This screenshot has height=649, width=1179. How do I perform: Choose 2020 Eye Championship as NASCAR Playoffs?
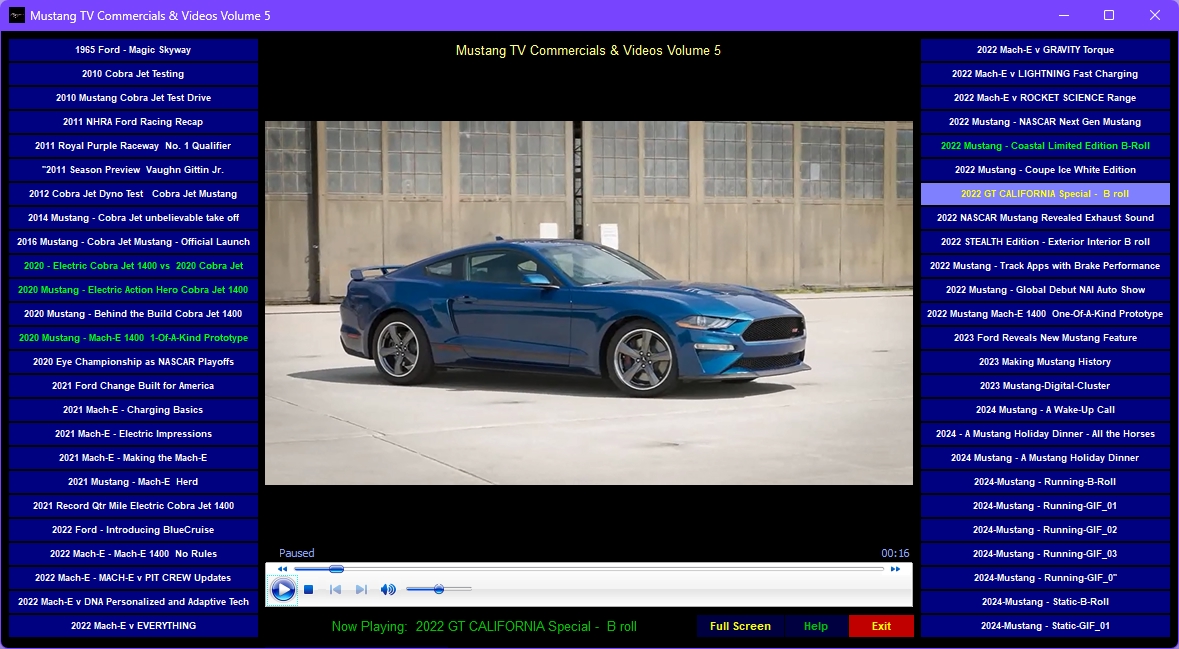(x=133, y=362)
